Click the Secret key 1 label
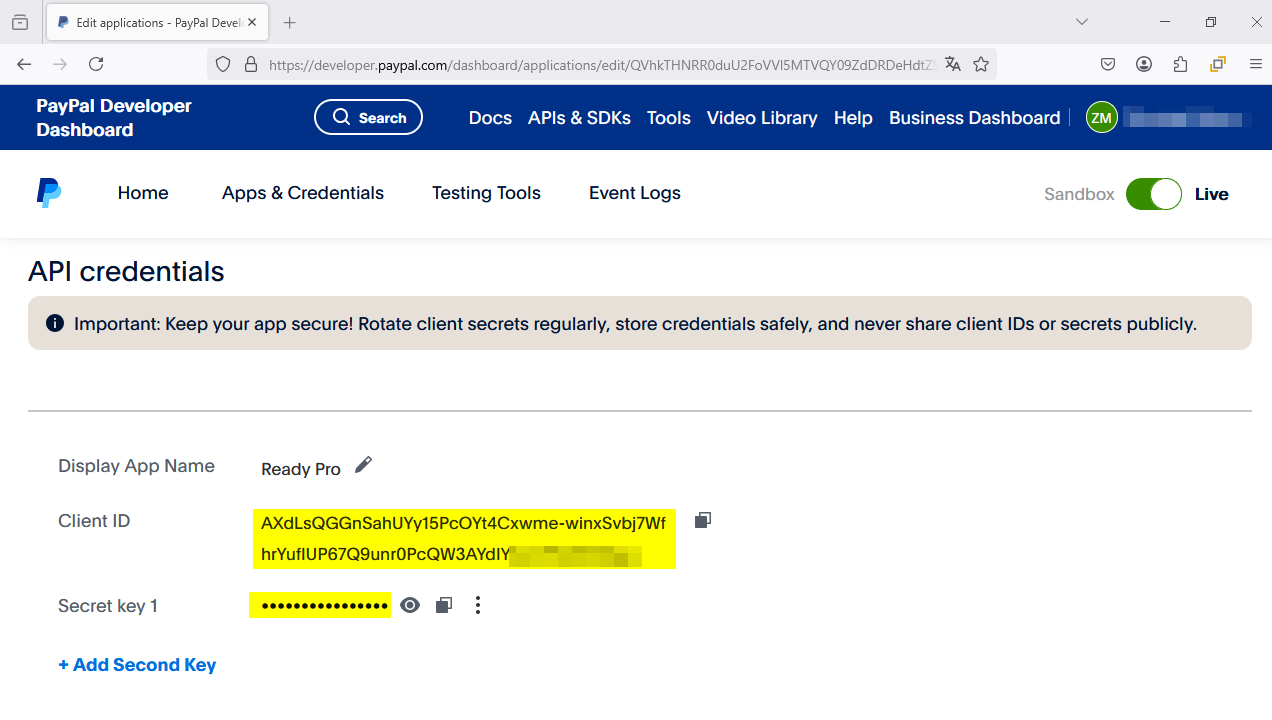Image resolution: width=1272 pixels, height=720 pixels. coord(108,606)
